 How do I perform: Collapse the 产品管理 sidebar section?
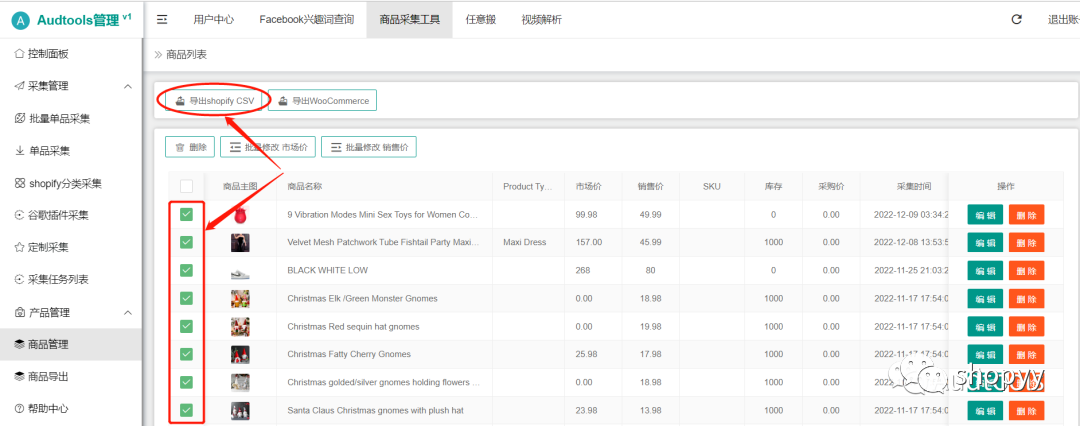point(127,312)
